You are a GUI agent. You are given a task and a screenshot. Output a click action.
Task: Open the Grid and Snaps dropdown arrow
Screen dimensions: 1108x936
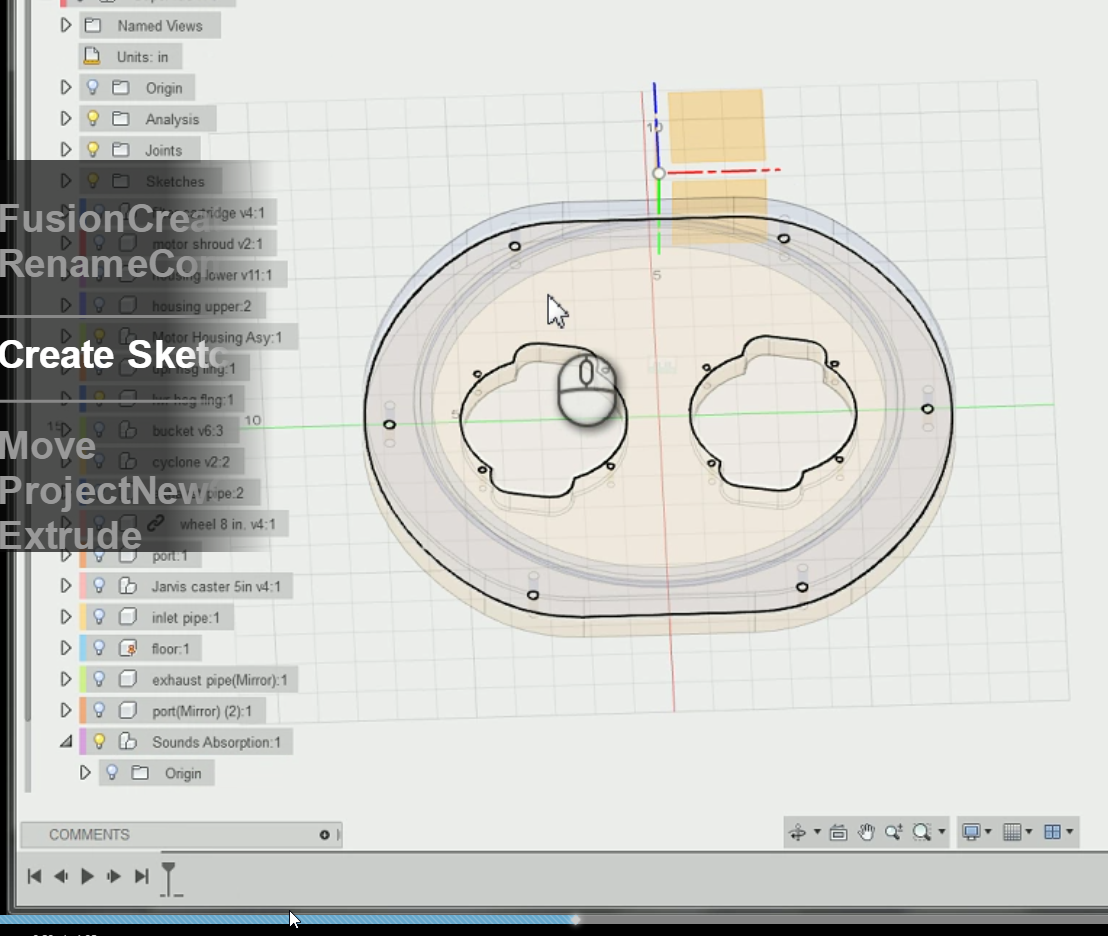[1028, 832]
